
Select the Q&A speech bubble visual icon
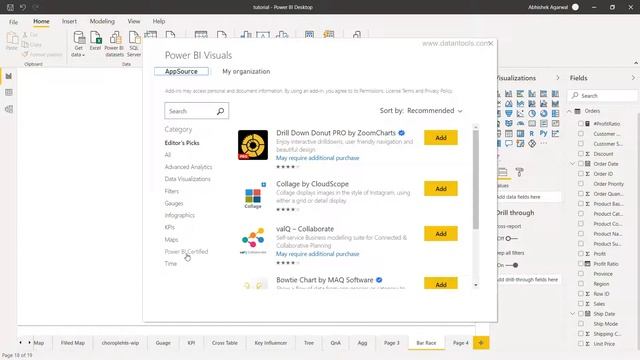509,143
